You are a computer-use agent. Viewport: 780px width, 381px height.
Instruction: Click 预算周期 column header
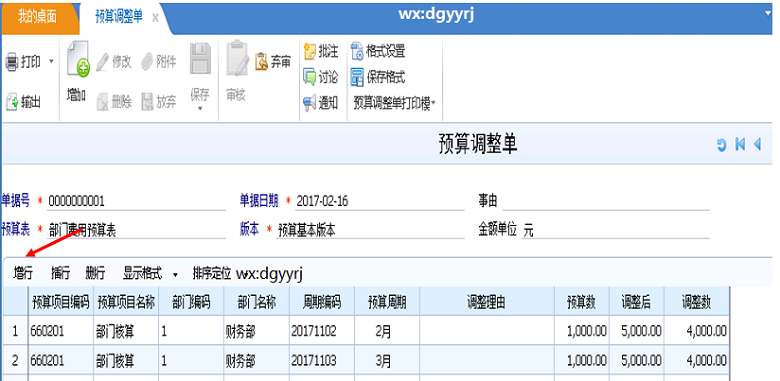point(387,302)
